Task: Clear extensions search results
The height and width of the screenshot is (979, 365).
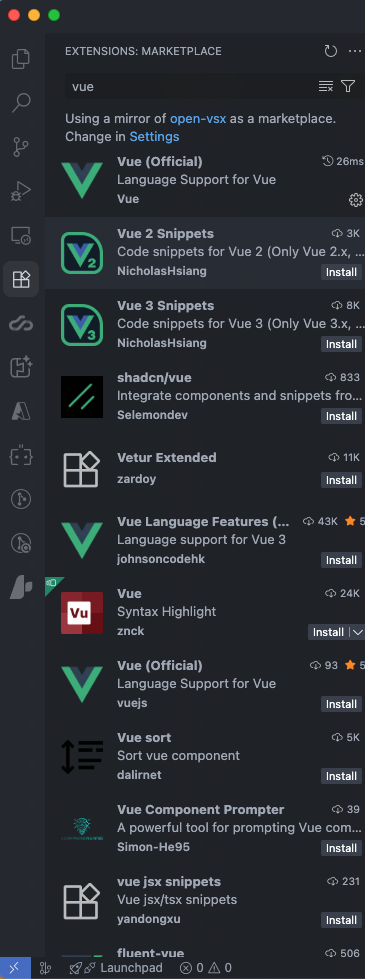Action: [326, 86]
